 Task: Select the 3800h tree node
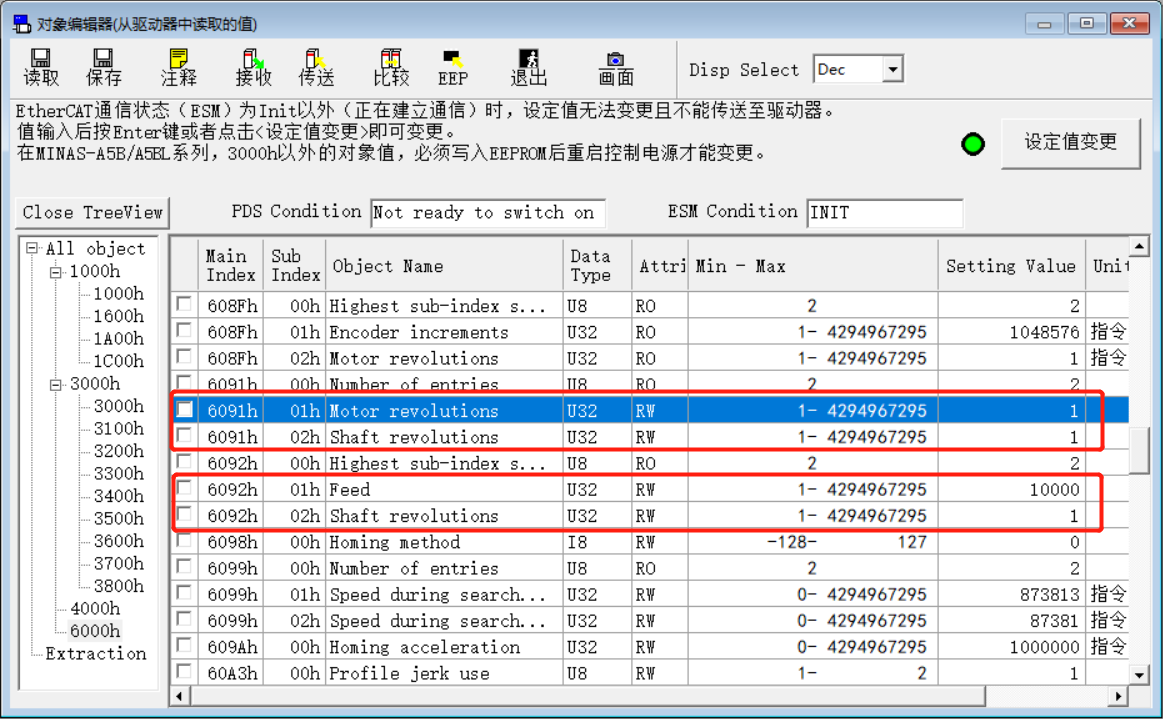[x=119, y=586]
